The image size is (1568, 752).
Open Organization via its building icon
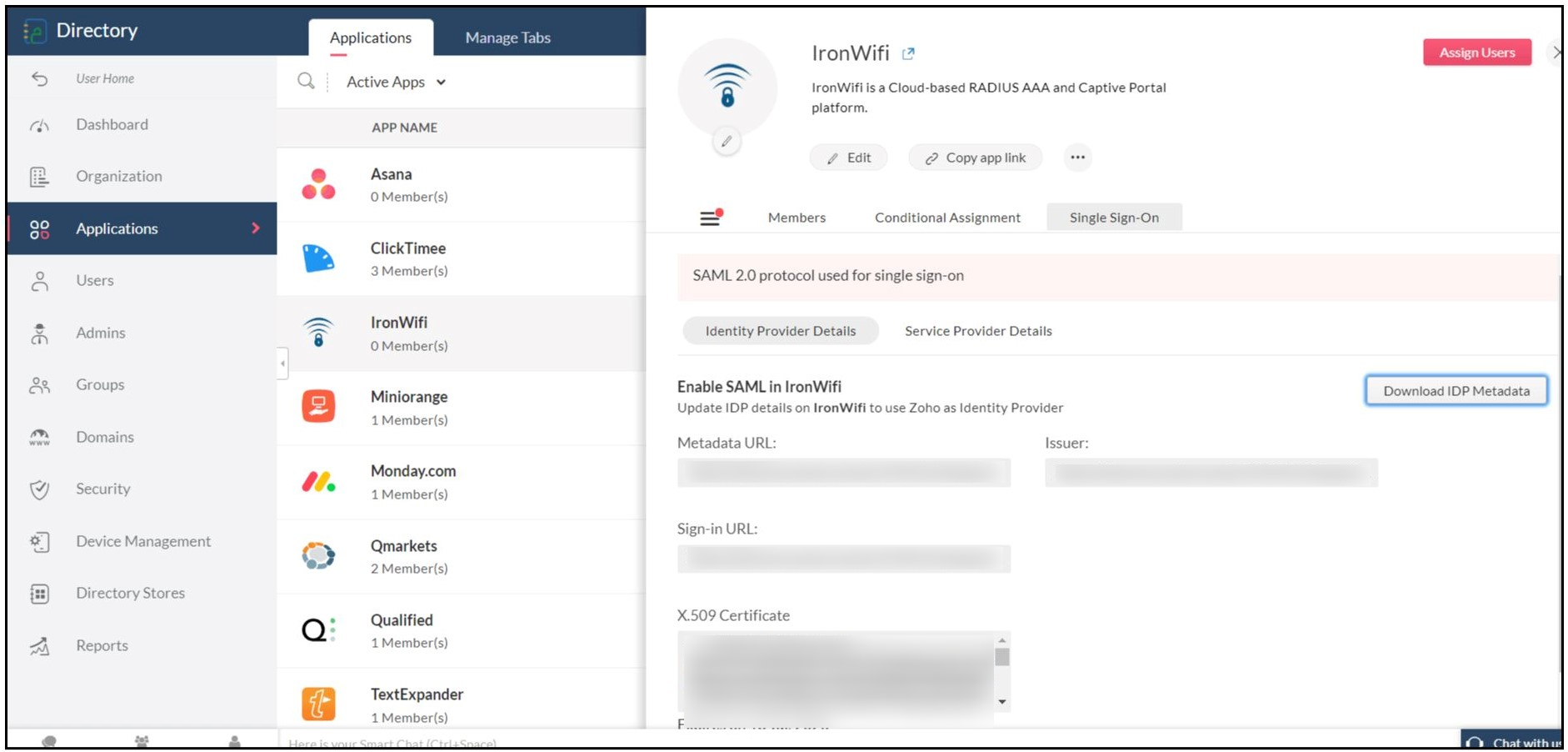click(x=39, y=177)
